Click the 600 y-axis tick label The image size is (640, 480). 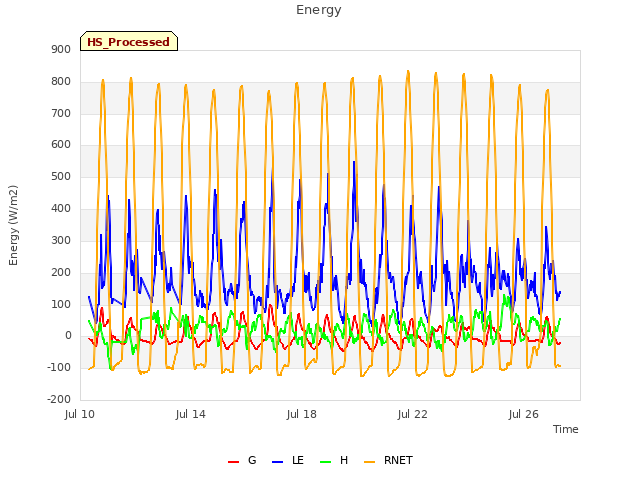(x=61, y=144)
